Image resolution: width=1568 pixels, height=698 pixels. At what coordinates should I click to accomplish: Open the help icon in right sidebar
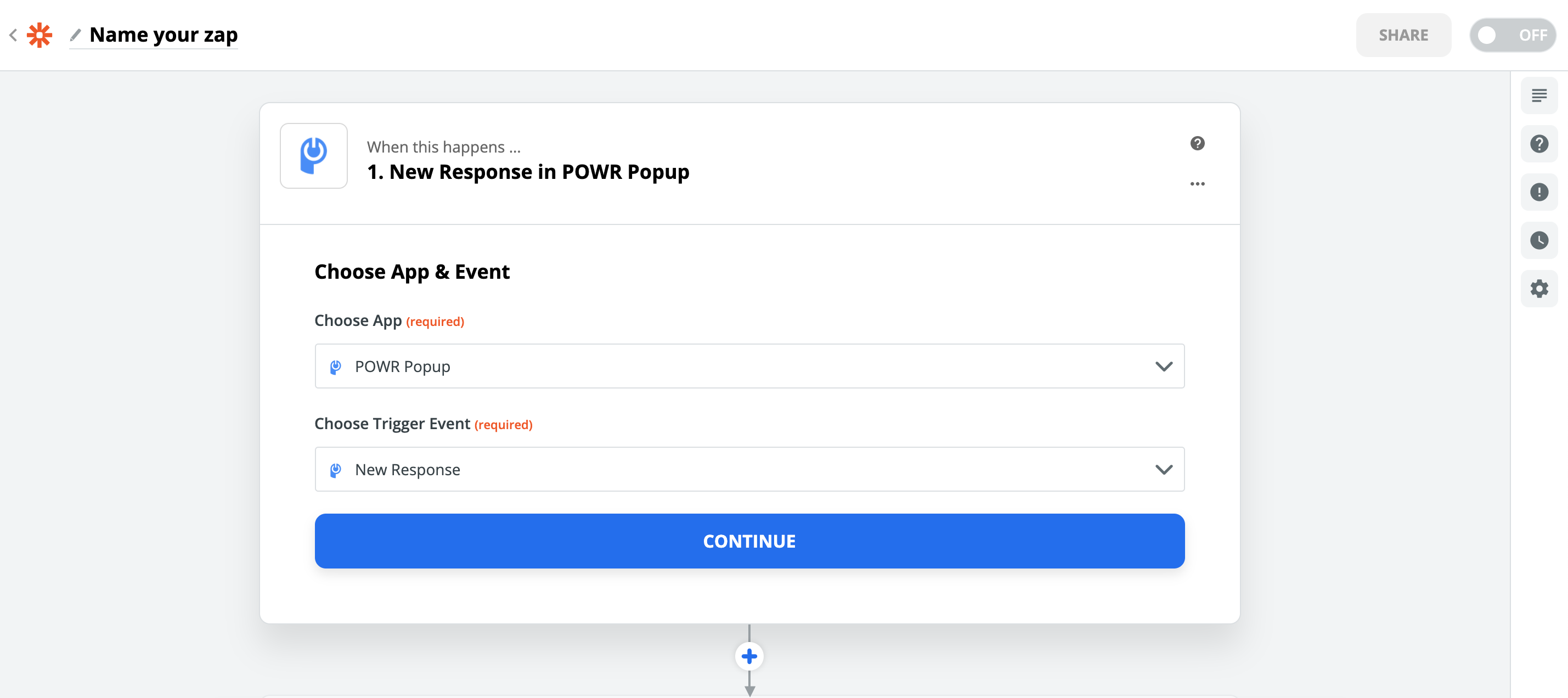click(x=1539, y=144)
